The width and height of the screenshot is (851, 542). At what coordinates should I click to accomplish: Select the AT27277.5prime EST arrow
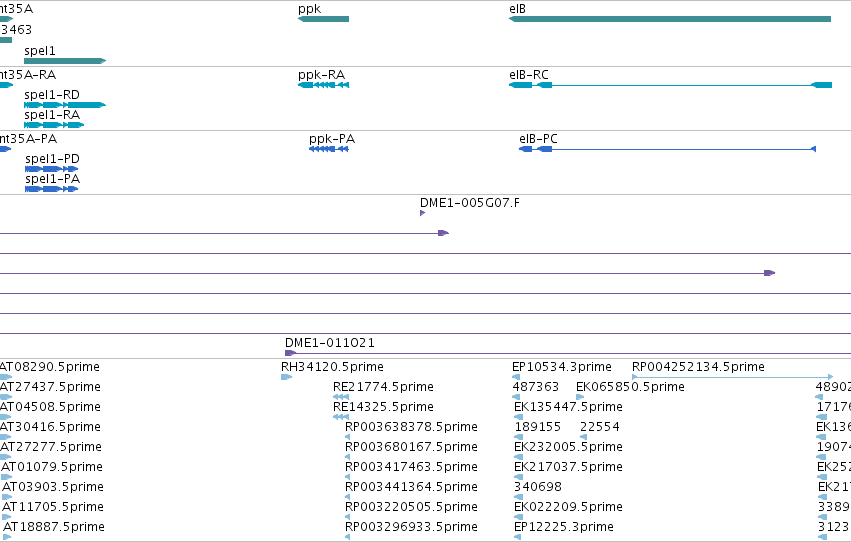click(5, 457)
